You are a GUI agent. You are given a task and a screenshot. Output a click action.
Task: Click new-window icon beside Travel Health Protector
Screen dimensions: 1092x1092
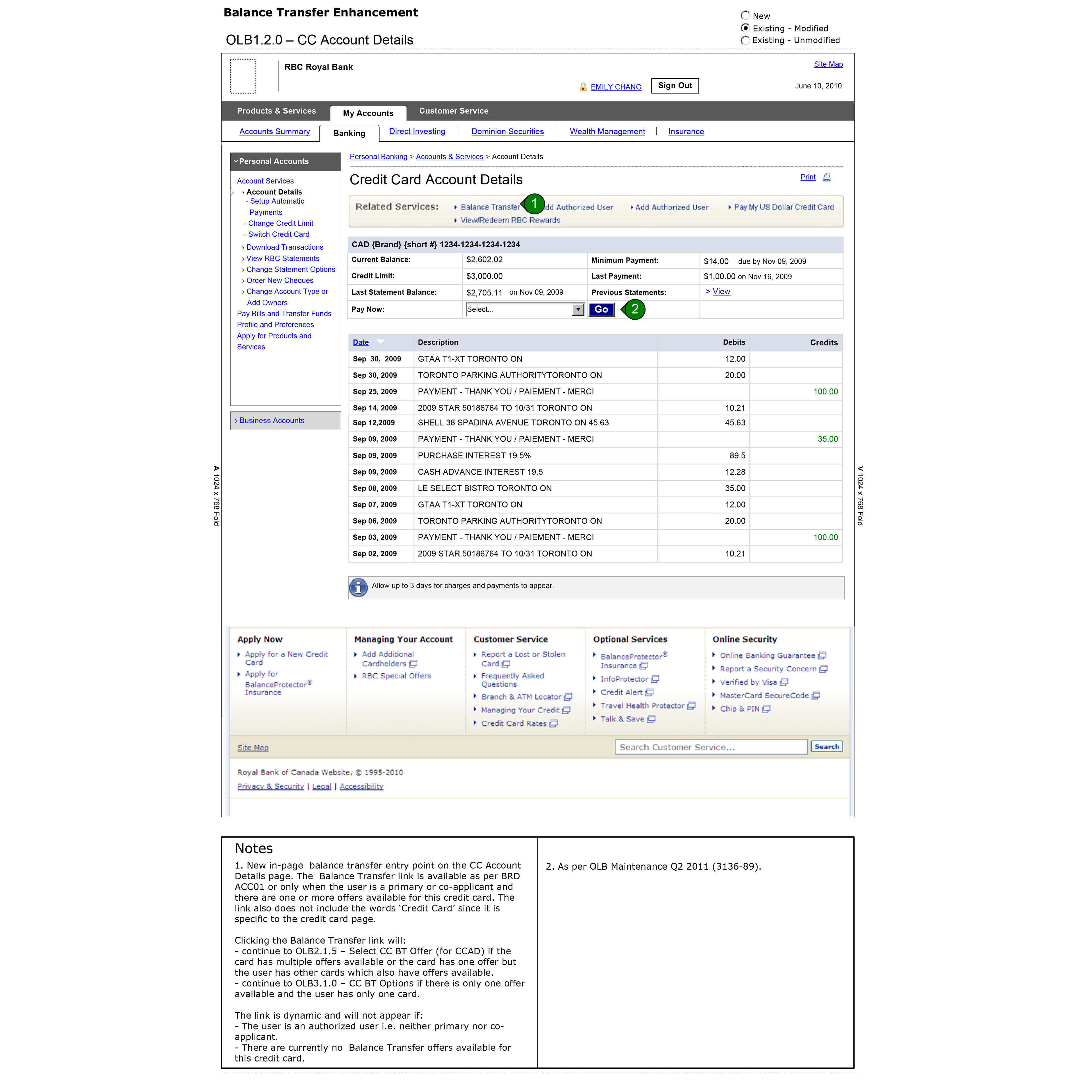coord(691,706)
